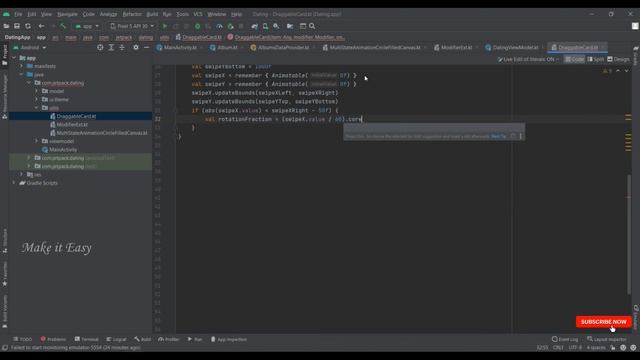
Task: Open the Favorites sidebar panel
Action: [4, 274]
